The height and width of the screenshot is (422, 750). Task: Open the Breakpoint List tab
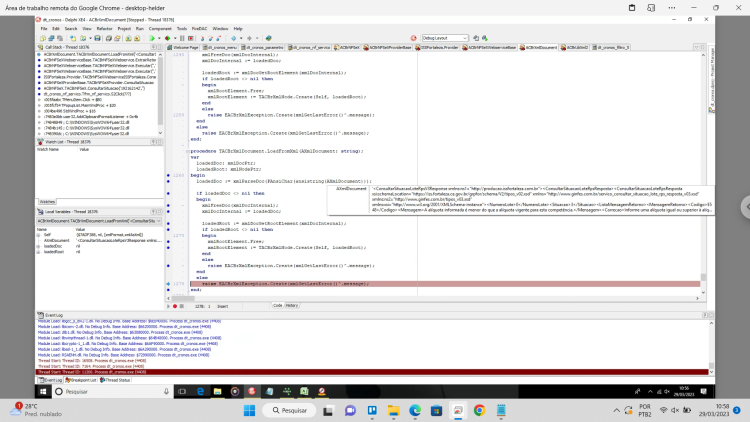(x=81, y=380)
